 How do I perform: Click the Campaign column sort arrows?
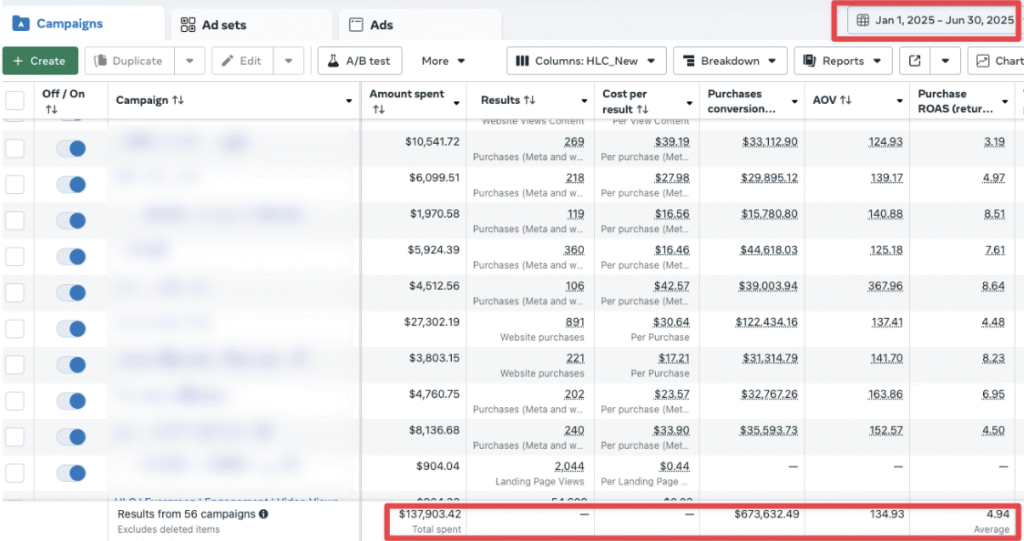[178, 100]
